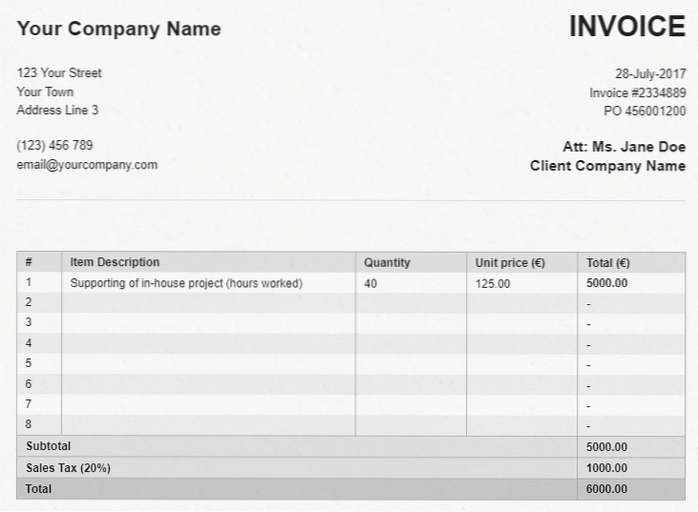Click the empty description cell in row 2
This screenshot has width=698, height=512.
[208, 303]
